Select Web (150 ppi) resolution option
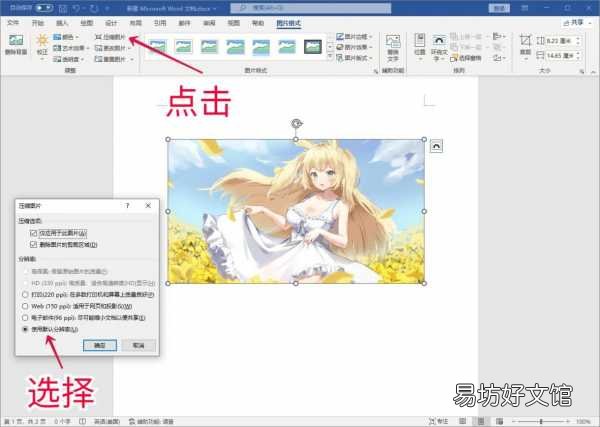600x427 pixels. point(25,306)
